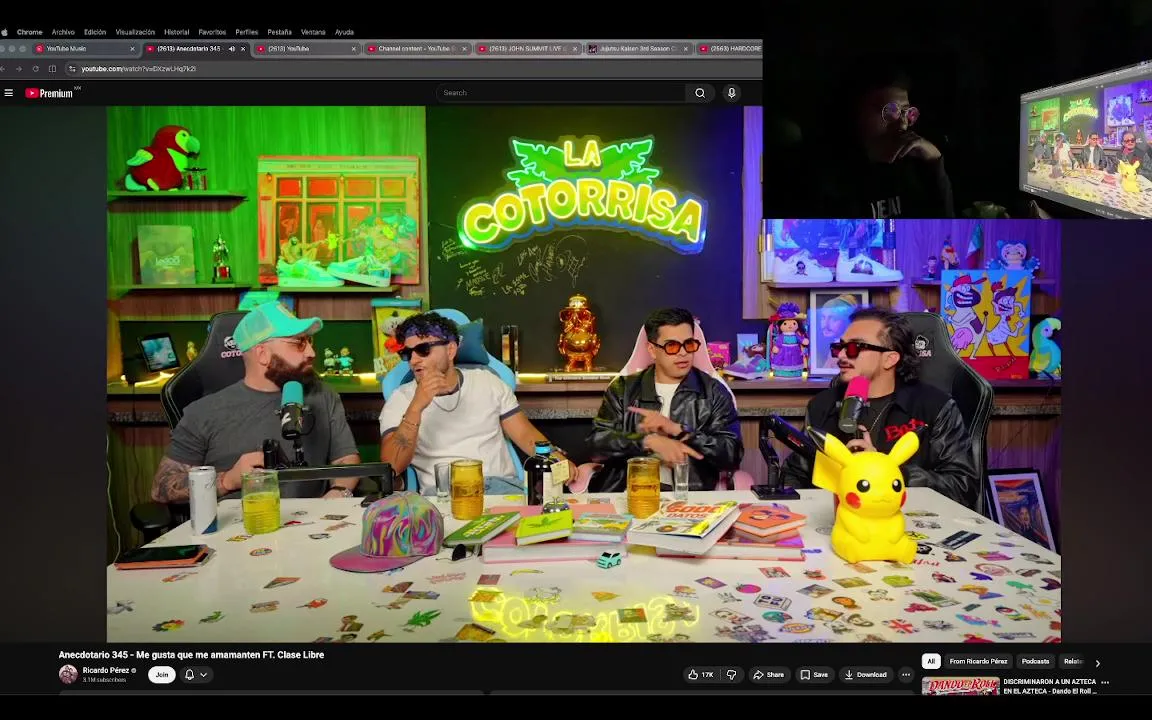Open the Visualización menu
This screenshot has height=720, width=1152.
click(x=135, y=32)
